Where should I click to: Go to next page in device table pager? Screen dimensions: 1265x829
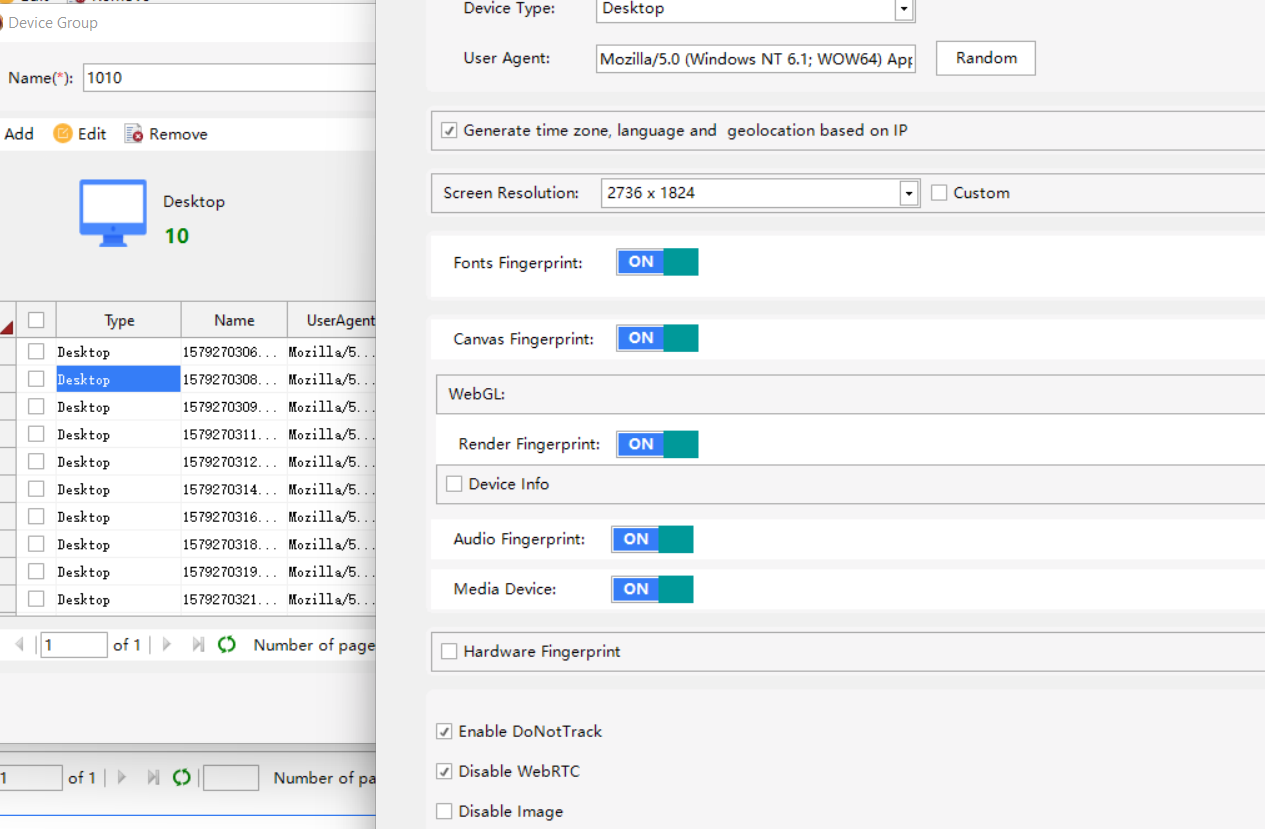[167, 645]
